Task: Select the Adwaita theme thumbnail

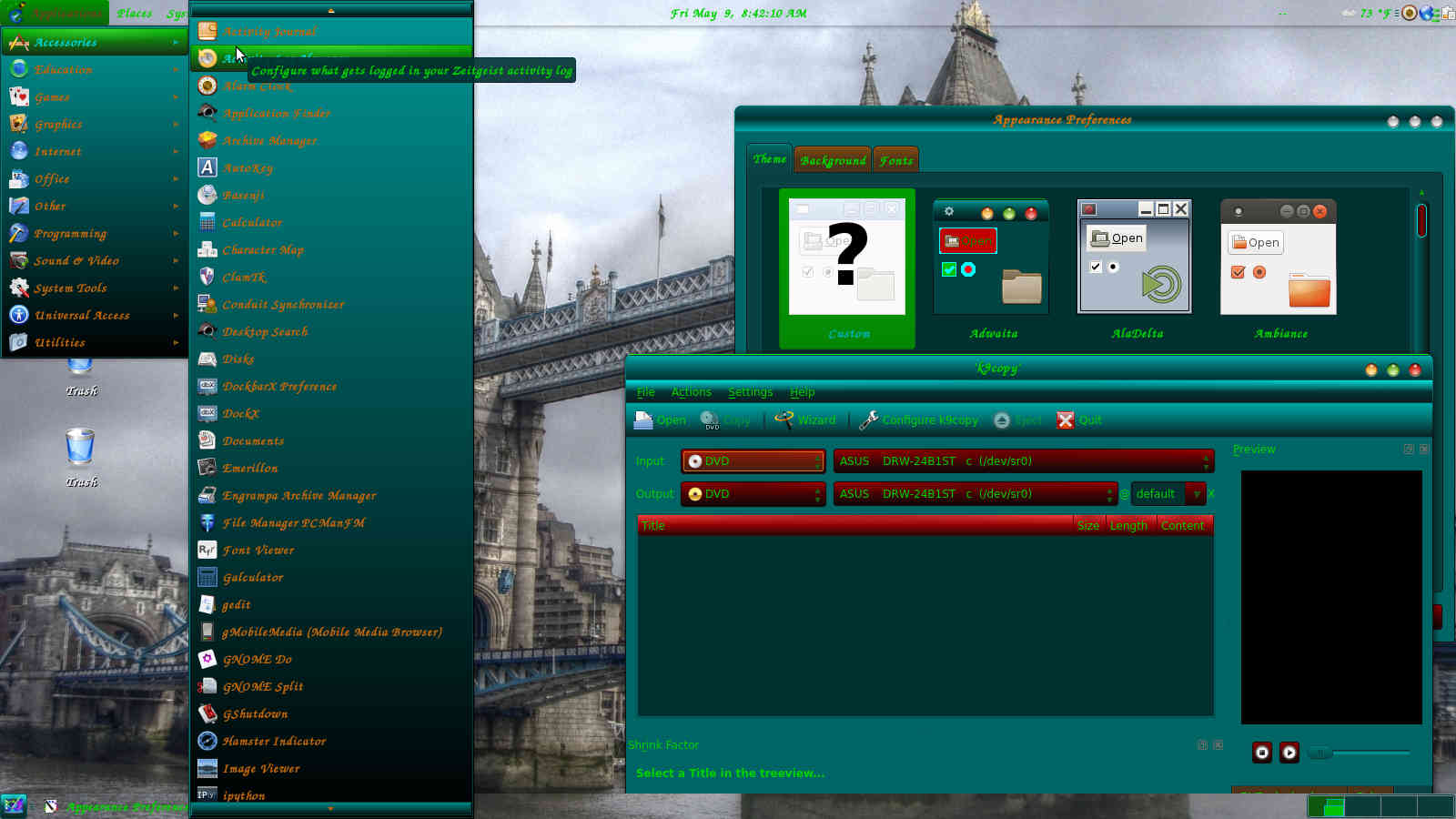Action: 992,269
